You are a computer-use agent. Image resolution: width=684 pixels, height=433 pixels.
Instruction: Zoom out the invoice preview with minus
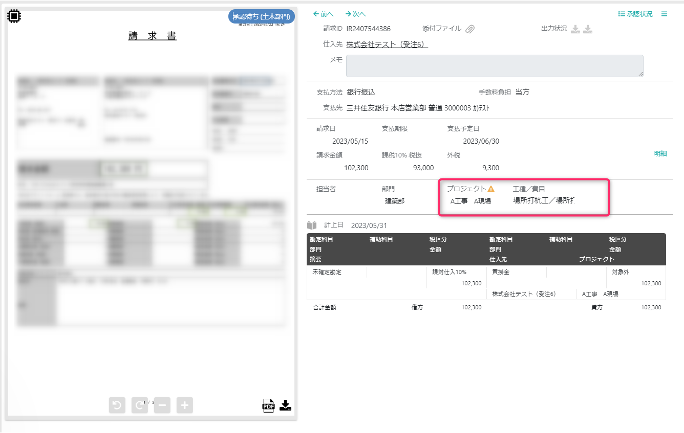[x=162, y=405]
